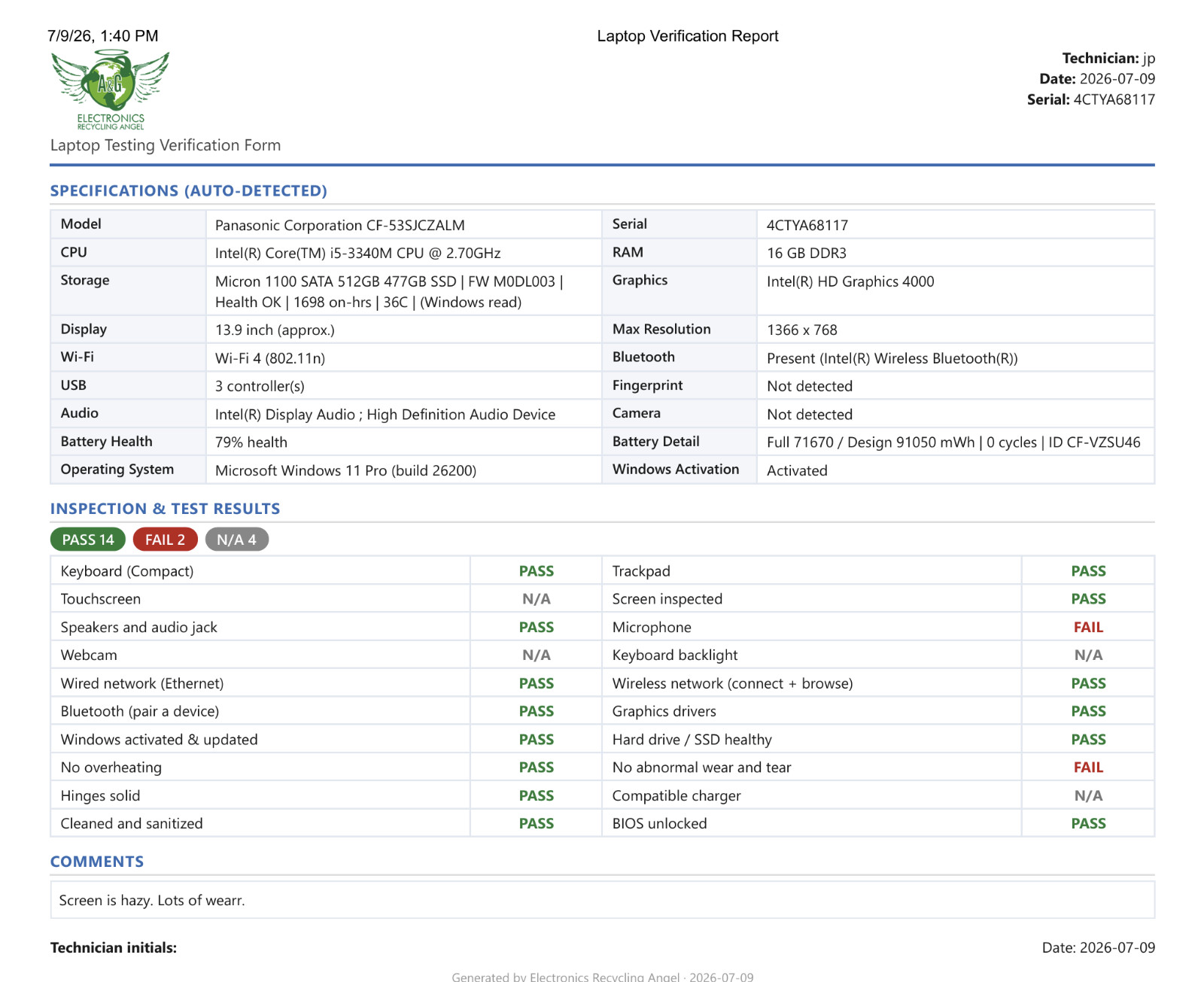
Task: Click the 'Inspection & Test Results' section heading
Action: tap(165, 509)
